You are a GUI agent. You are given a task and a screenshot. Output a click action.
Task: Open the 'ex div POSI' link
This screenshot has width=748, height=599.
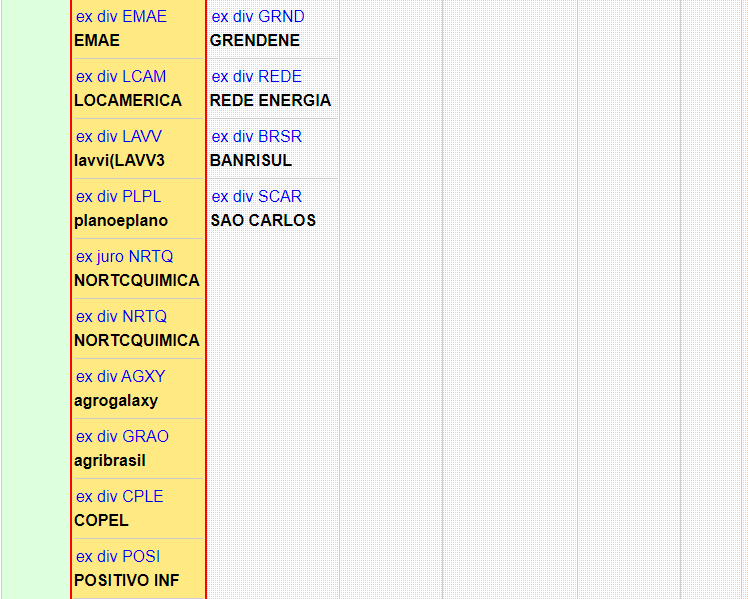[x=118, y=557]
